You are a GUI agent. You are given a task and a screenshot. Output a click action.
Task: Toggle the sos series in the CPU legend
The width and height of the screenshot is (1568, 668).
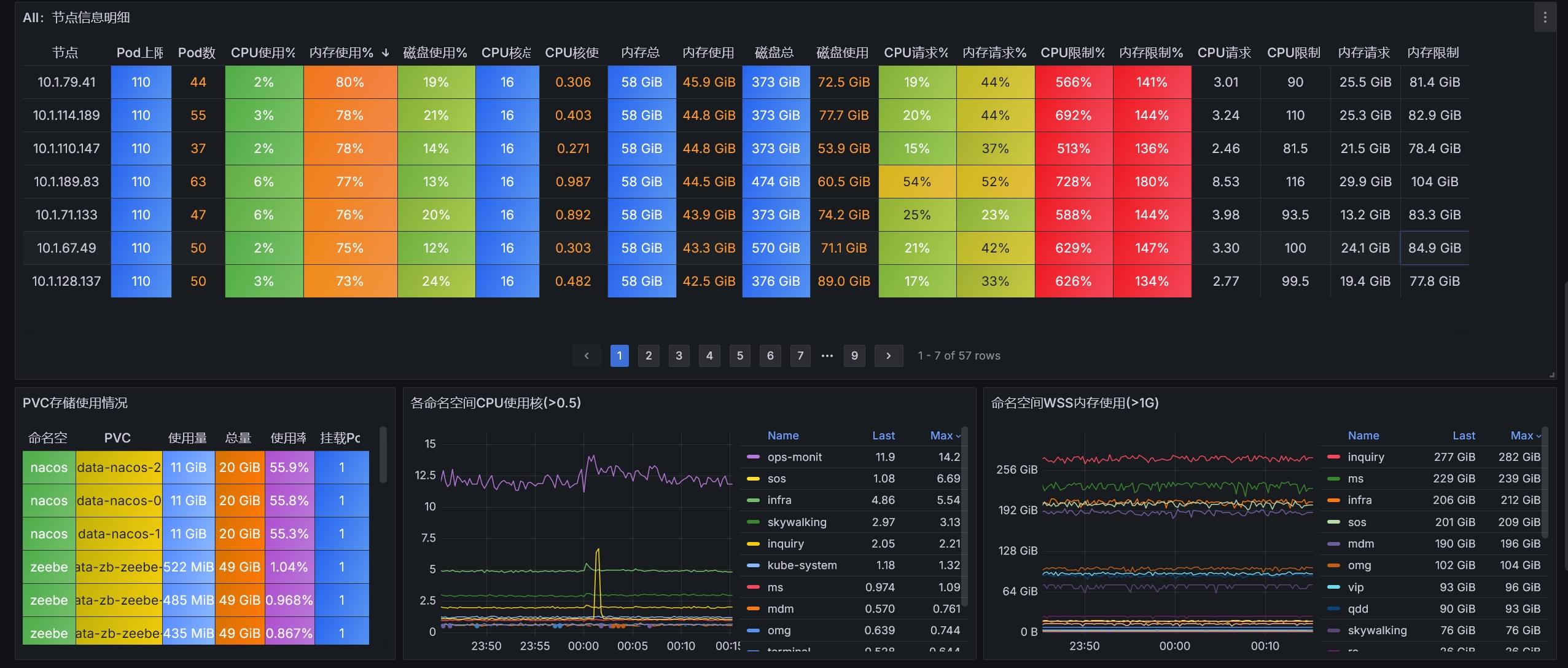pos(776,479)
